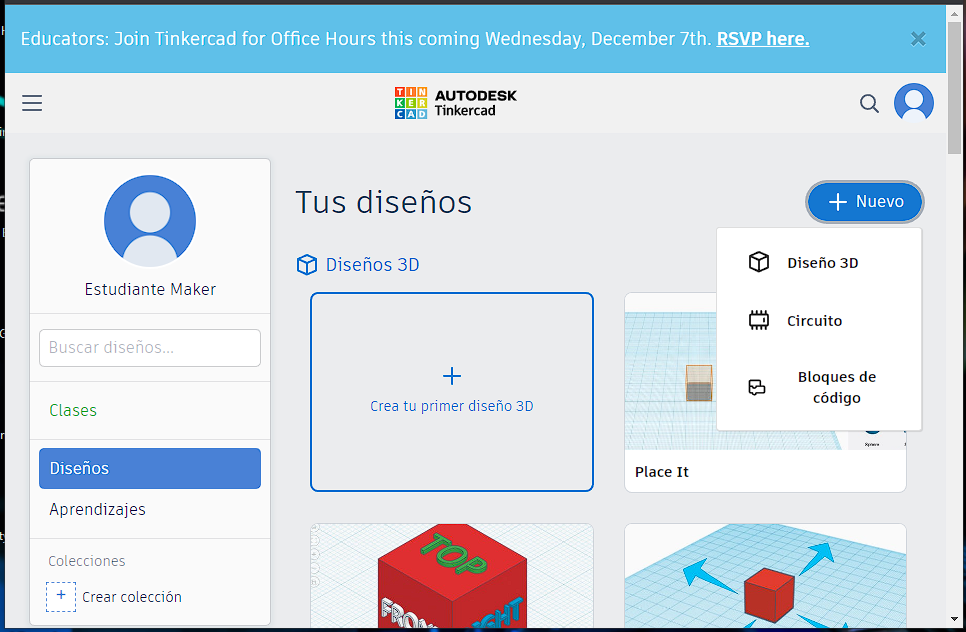Viewport: 966px width, 632px height.
Task: Click the plus icon for Crear colección
Action: pyautogui.click(x=61, y=596)
